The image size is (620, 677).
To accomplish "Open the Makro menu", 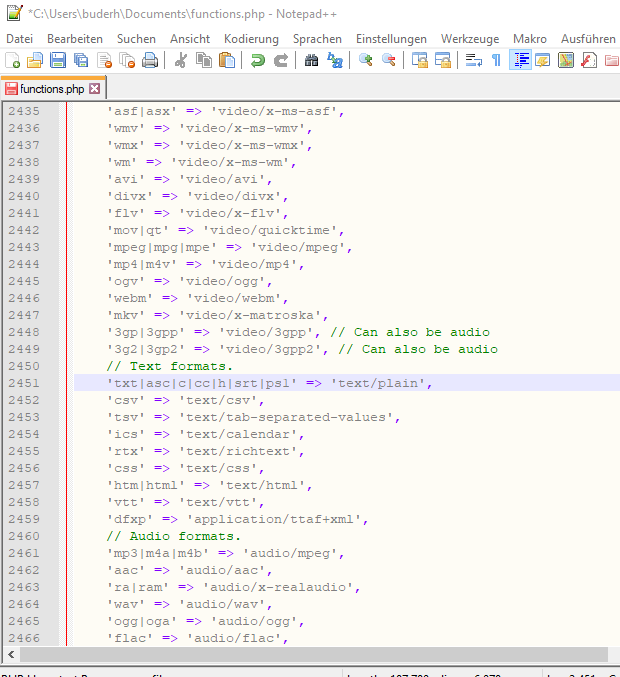I will [x=530, y=39].
